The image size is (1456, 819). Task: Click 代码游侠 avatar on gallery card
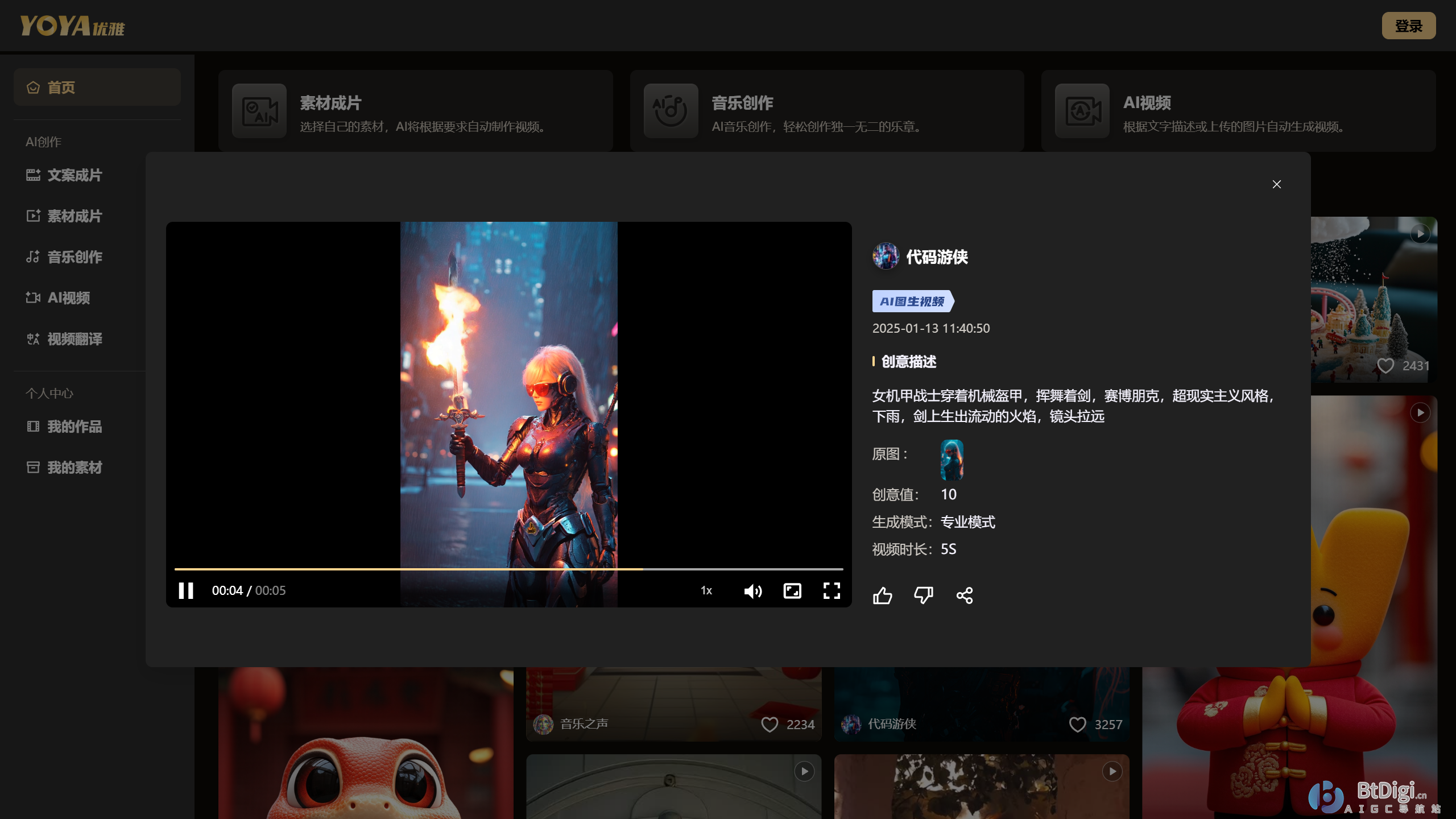[851, 724]
